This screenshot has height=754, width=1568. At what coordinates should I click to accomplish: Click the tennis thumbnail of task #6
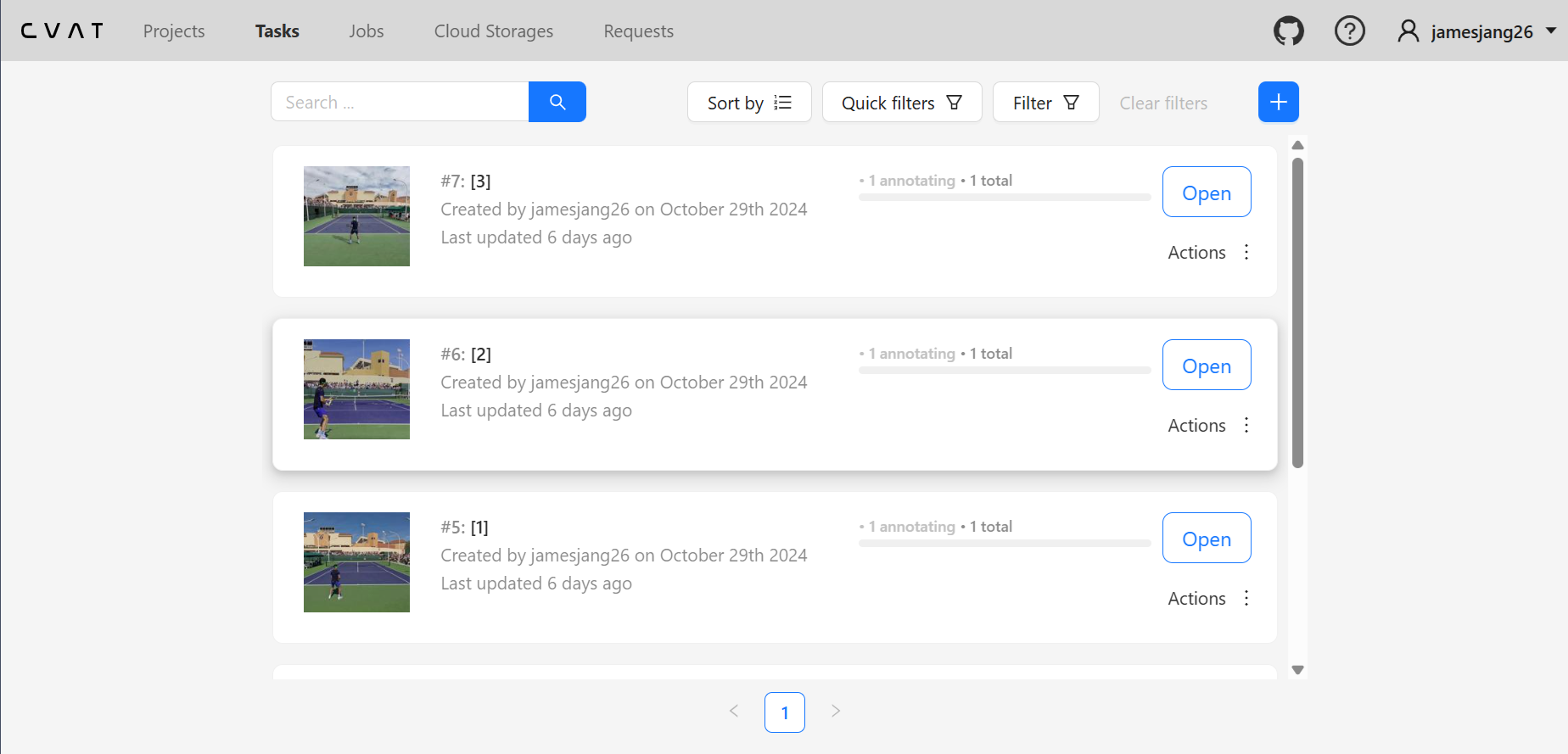coord(356,389)
